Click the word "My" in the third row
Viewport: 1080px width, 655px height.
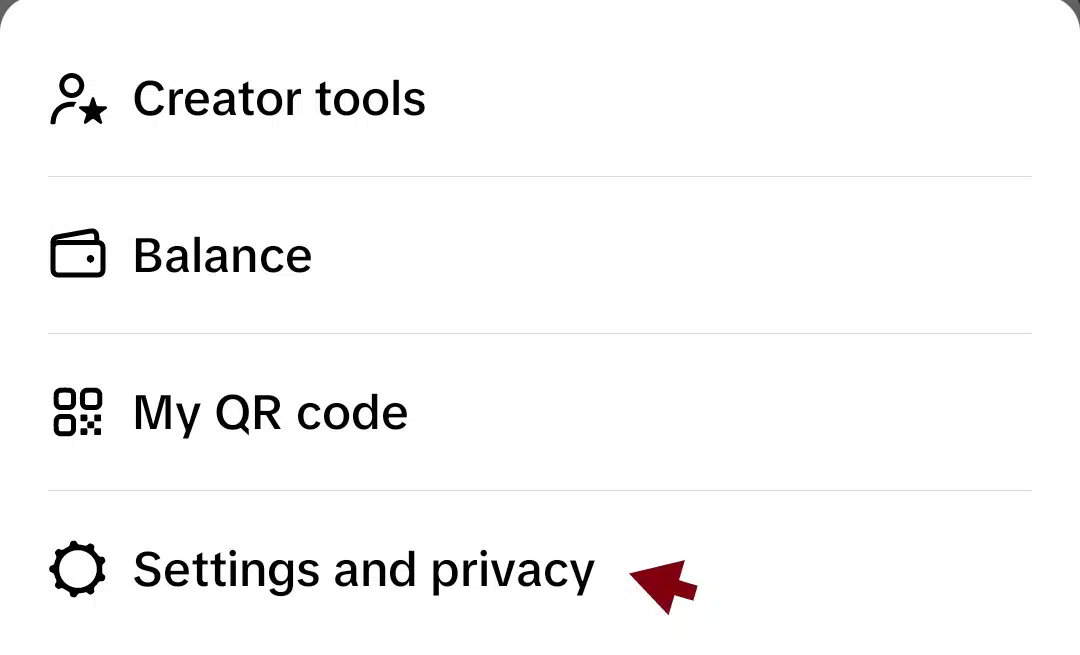pyautogui.click(x=167, y=415)
